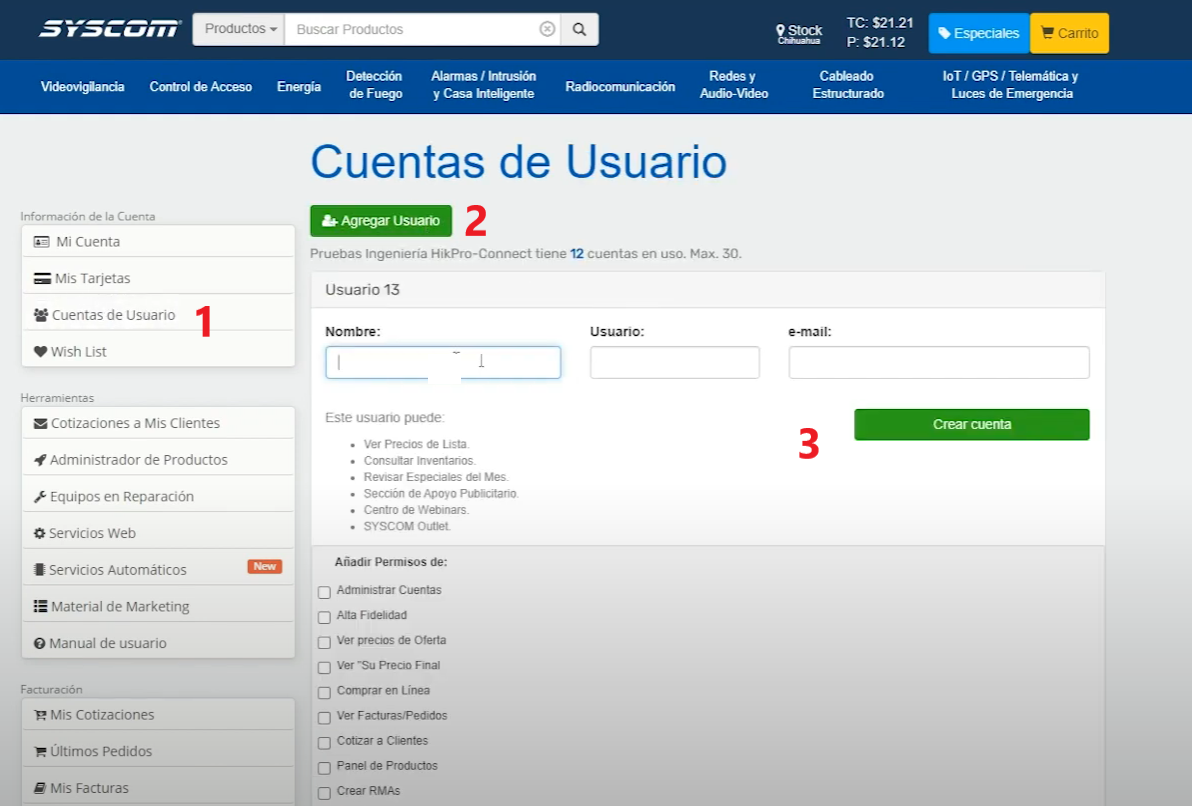Screen dimensions: 1192x806
Task: Click the Crear cuenta button
Action: [972, 424]
